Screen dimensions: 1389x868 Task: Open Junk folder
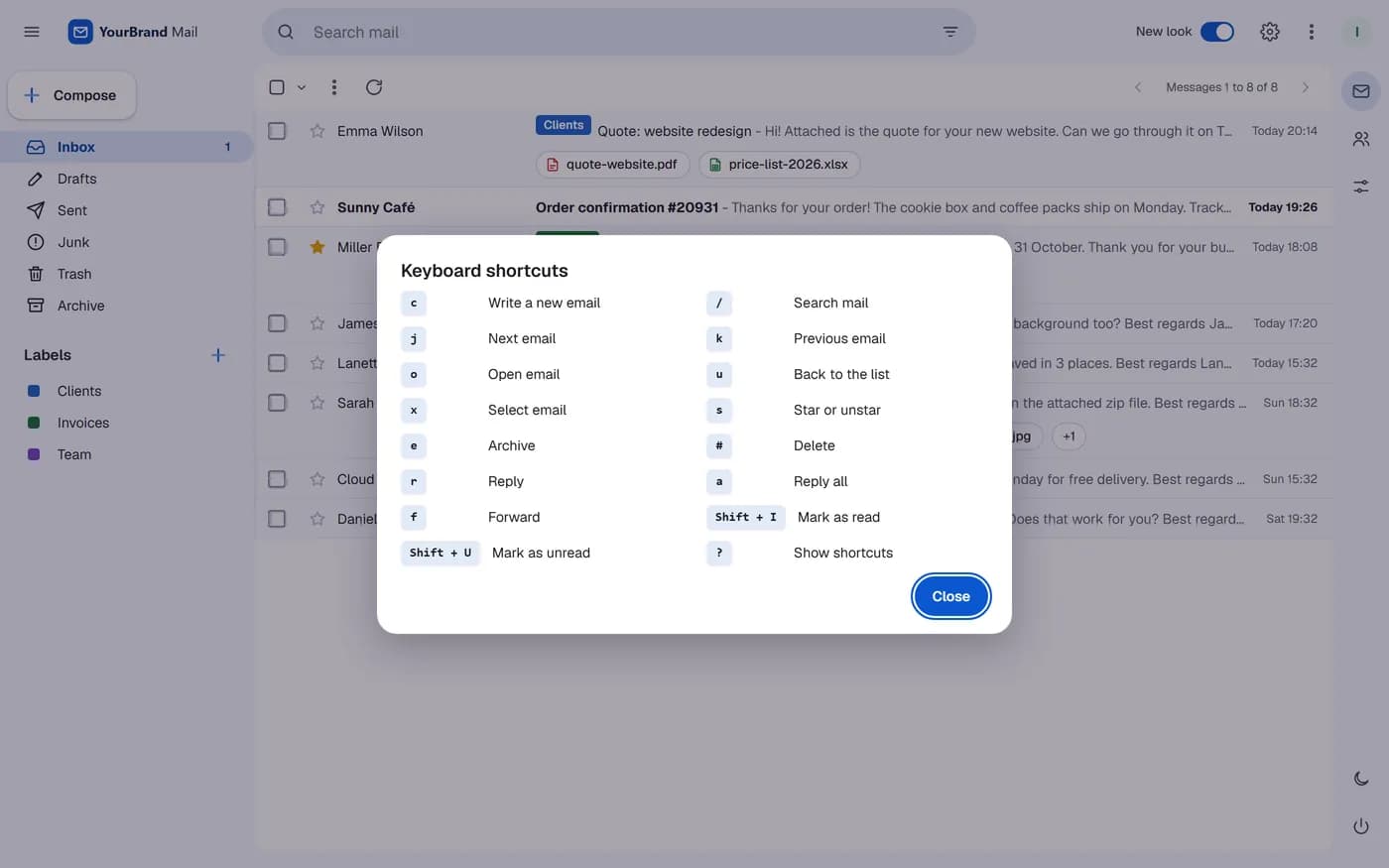pyautogui.click(x=127, y=242)
